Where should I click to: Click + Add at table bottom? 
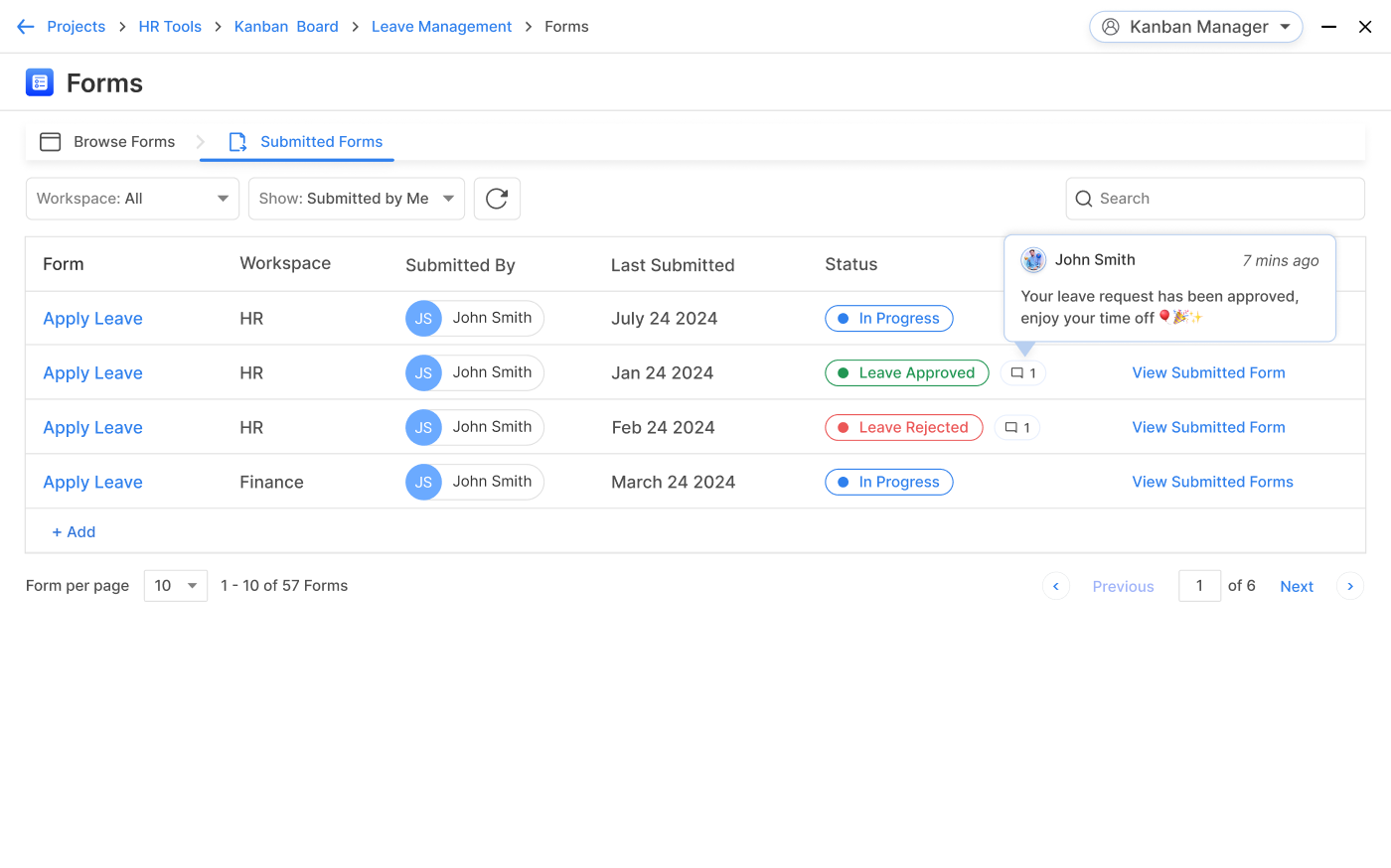pos(74,532)
